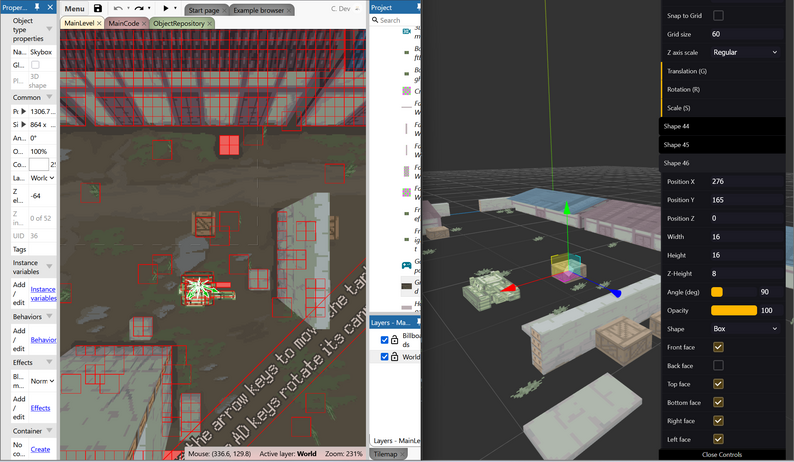This screenshot has height=462, width=794.
Task: Click the search magnifier in Project panel
Action: (375, 20)
